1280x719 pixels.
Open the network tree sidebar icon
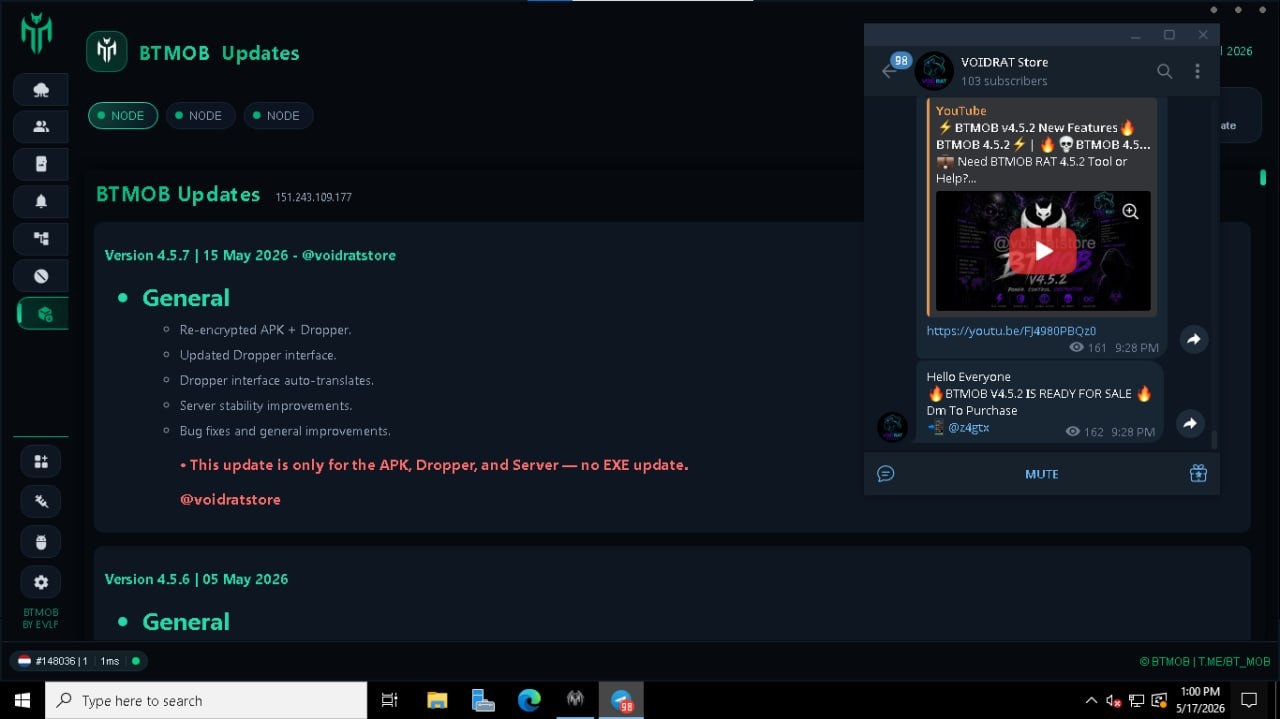point(41,239)
